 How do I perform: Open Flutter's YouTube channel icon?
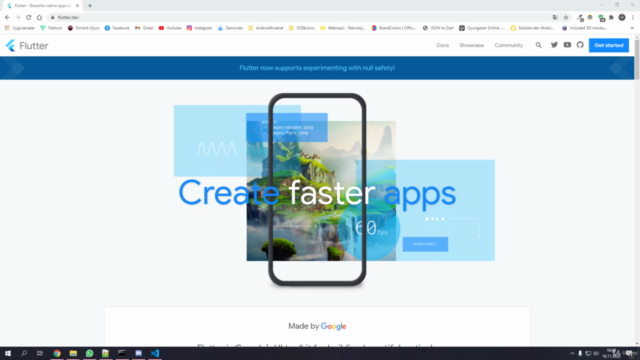point(567,45)
